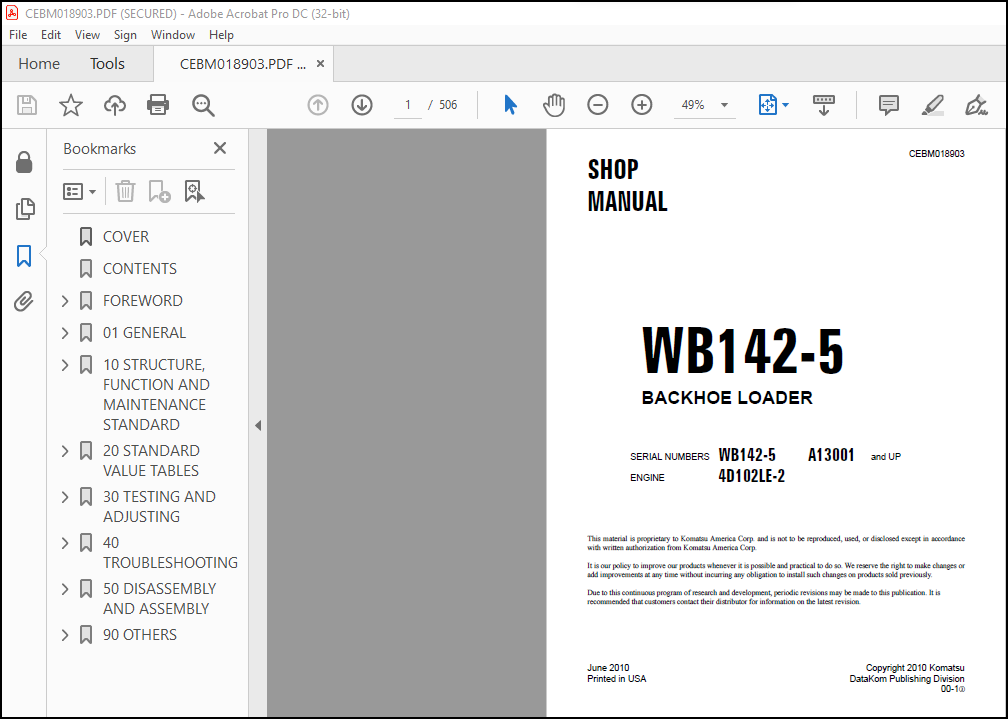This screenshot has width=1008, height=719.
Task: Go to 90 OTHERS bookmark
Action: click(140, 635)
